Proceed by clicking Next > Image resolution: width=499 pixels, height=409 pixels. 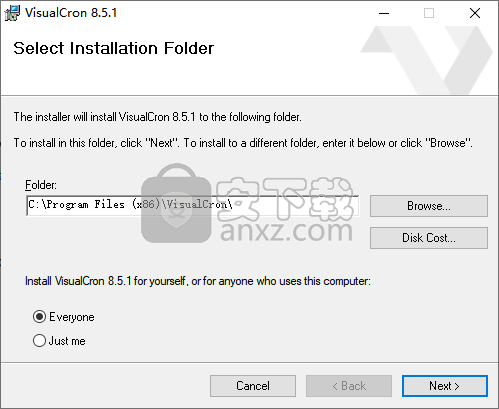[445, 386]
